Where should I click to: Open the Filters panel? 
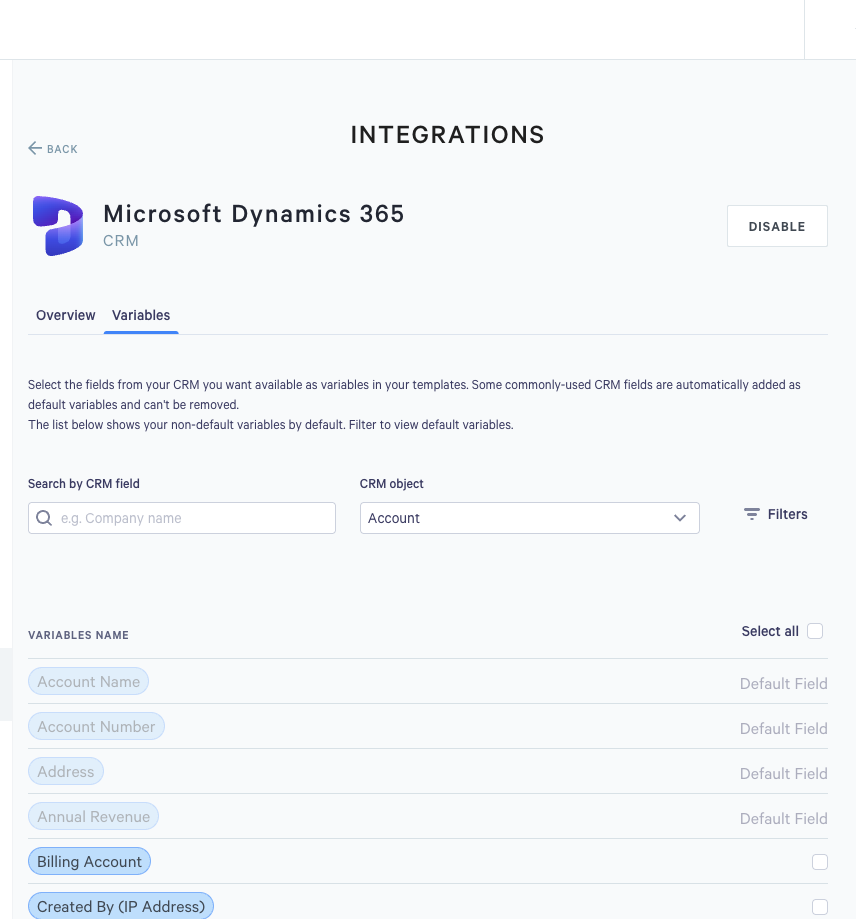pos(775,514)
